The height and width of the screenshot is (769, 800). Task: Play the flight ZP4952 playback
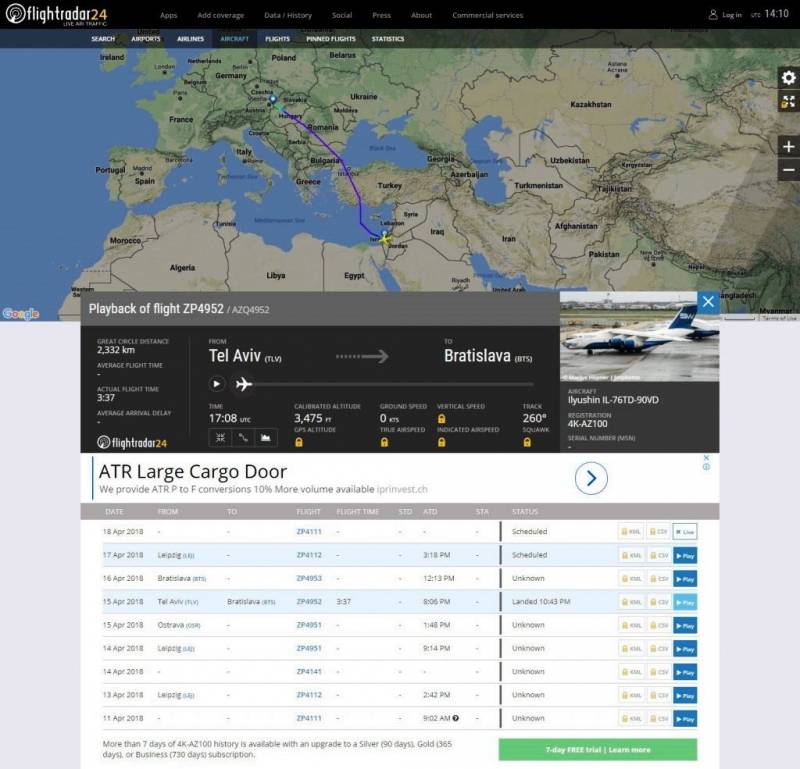[x=216, y=384]
